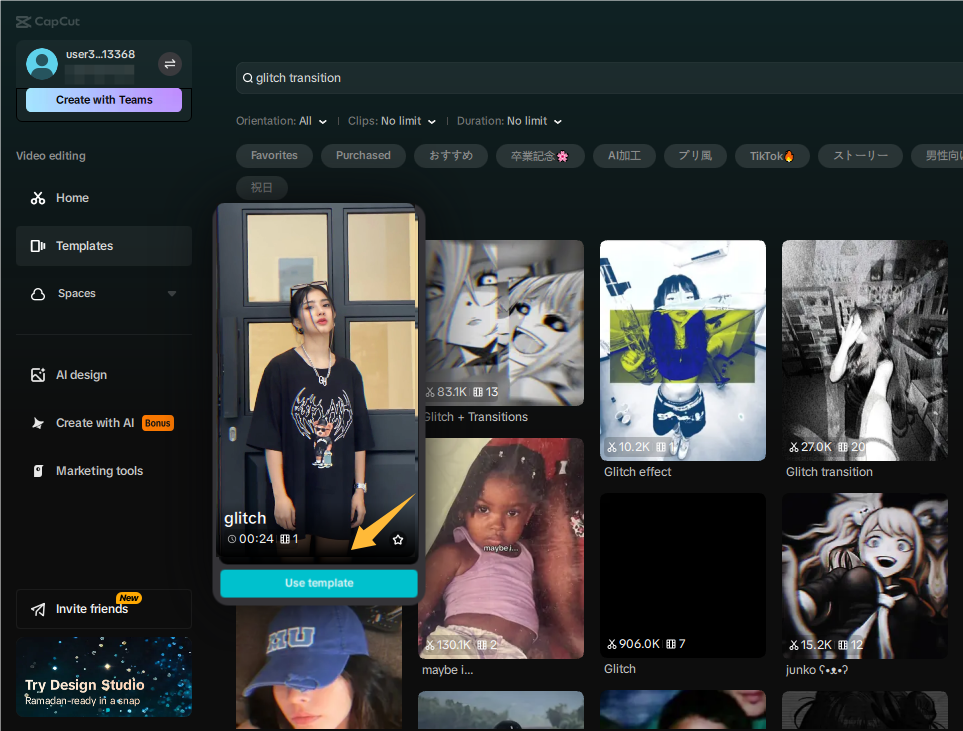Open Spaces in sidebar
This screenshot has width=963, height=731.
click(104, 294)
